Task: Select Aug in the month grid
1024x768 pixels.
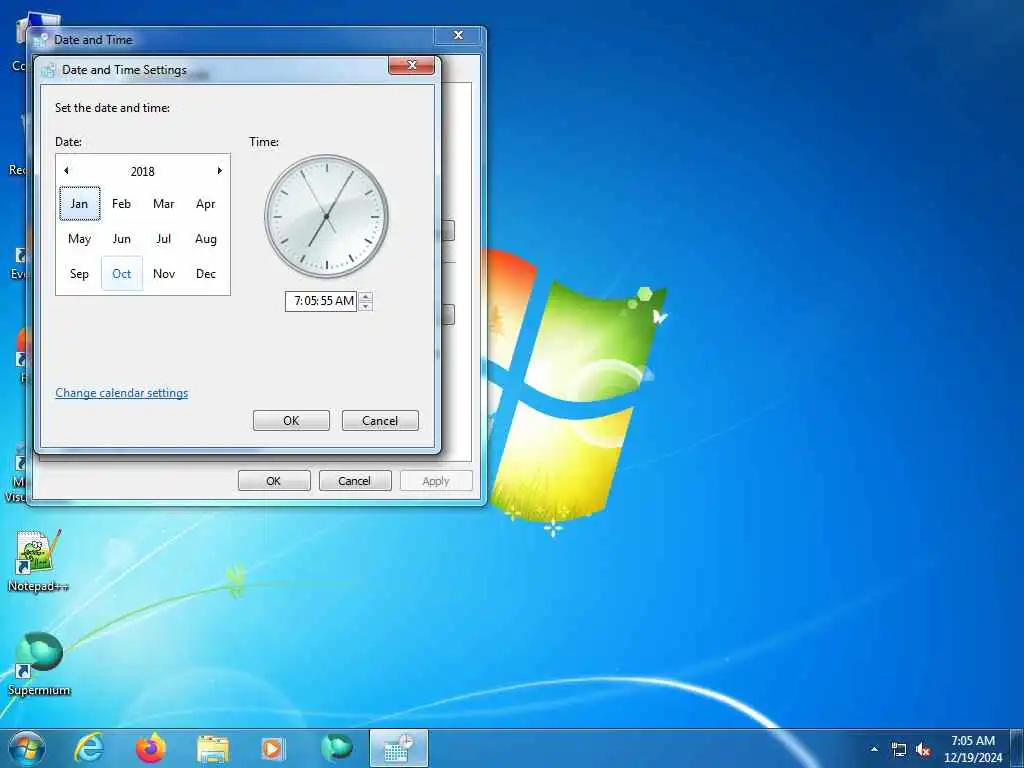Action: click(206, 239)
